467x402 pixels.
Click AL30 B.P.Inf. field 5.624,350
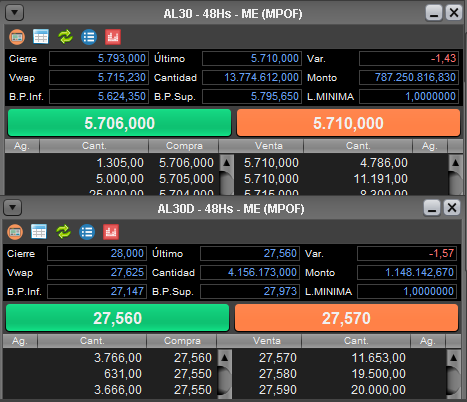[99, 97]
